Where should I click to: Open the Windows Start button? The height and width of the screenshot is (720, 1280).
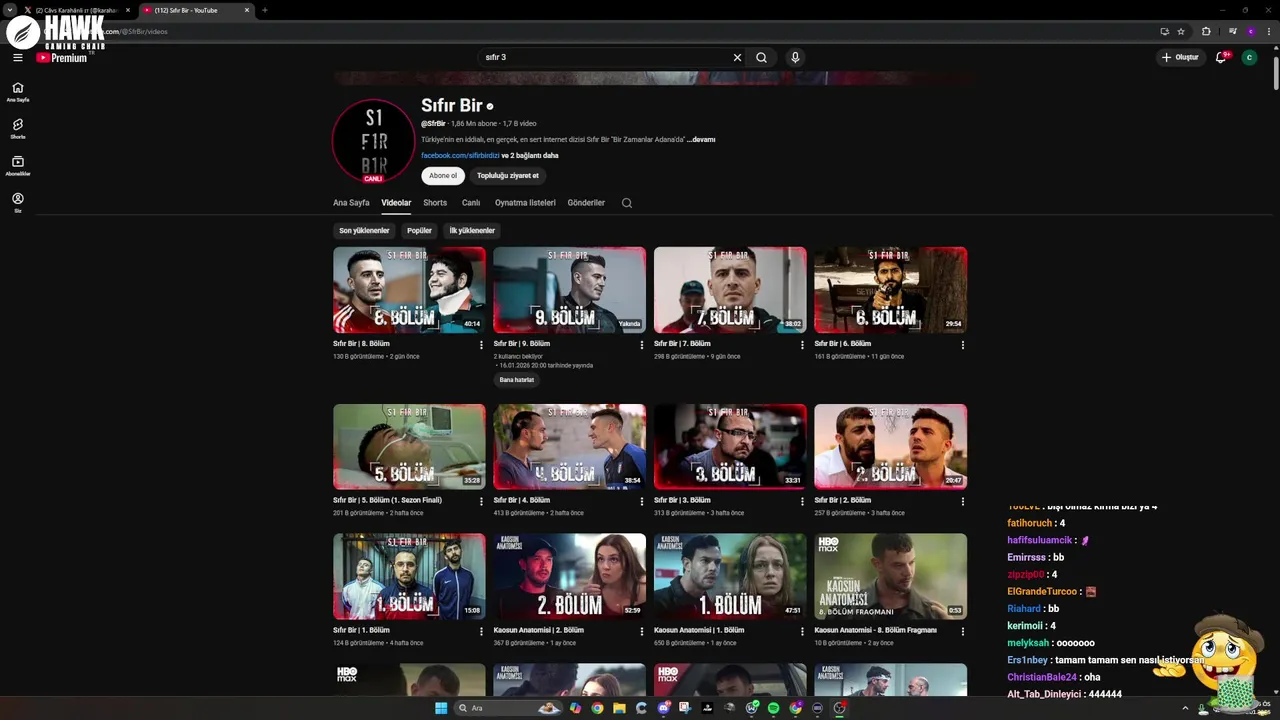click(441, 708)
